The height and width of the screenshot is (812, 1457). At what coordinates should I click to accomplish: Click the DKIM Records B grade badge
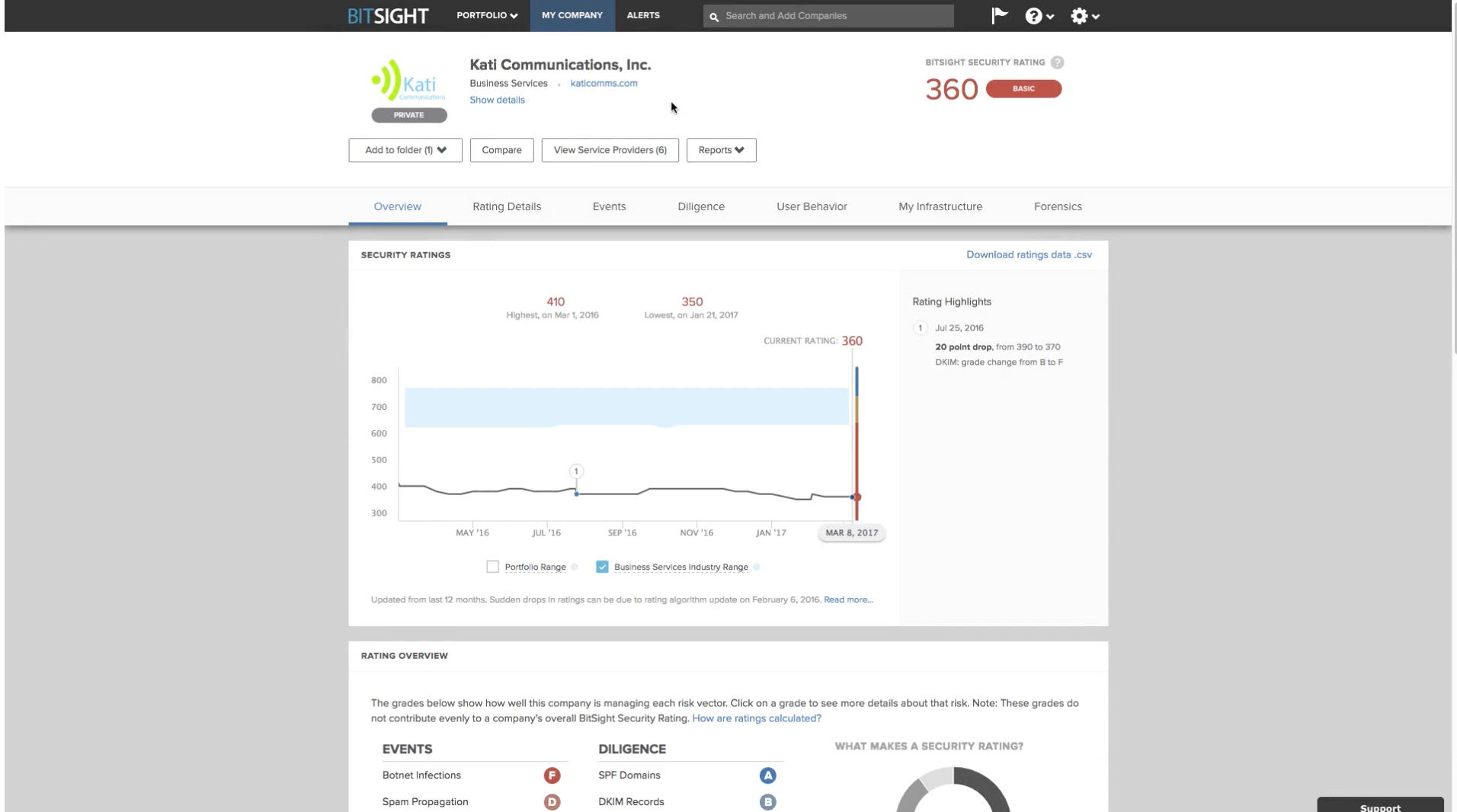click(767, 802)
